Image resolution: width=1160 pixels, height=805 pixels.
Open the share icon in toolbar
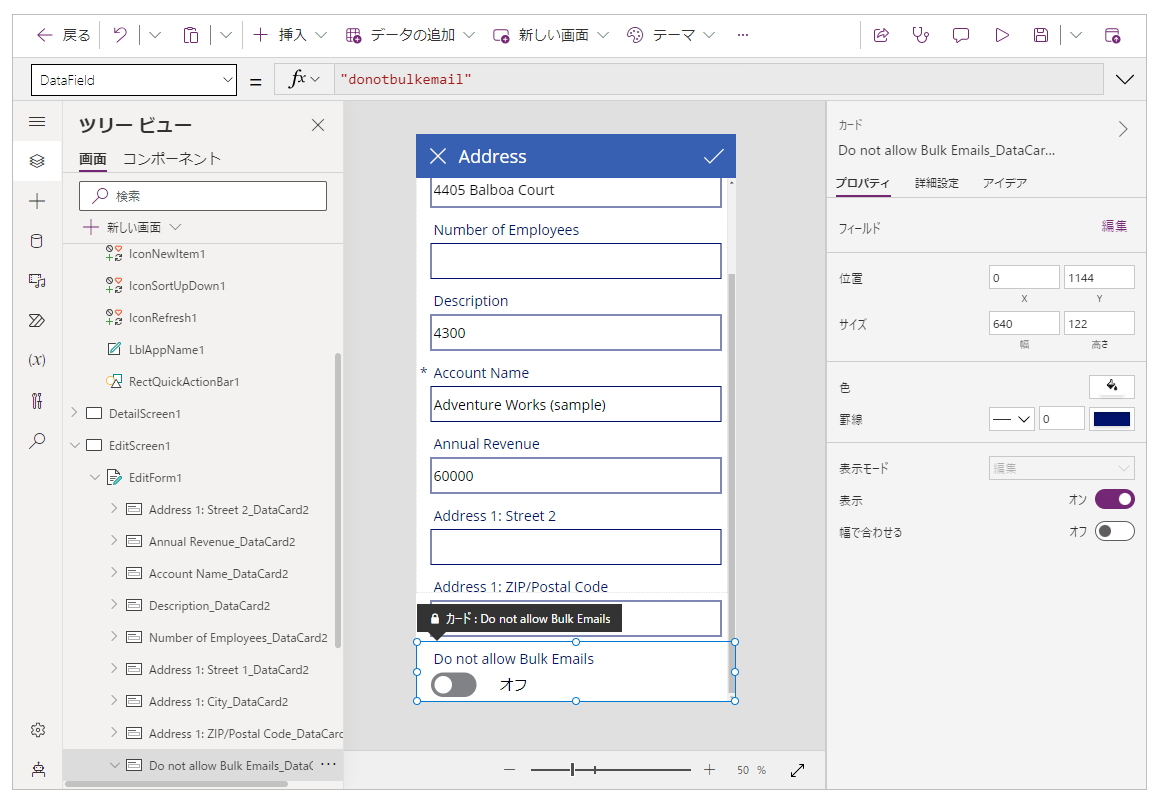coord(881,35)
